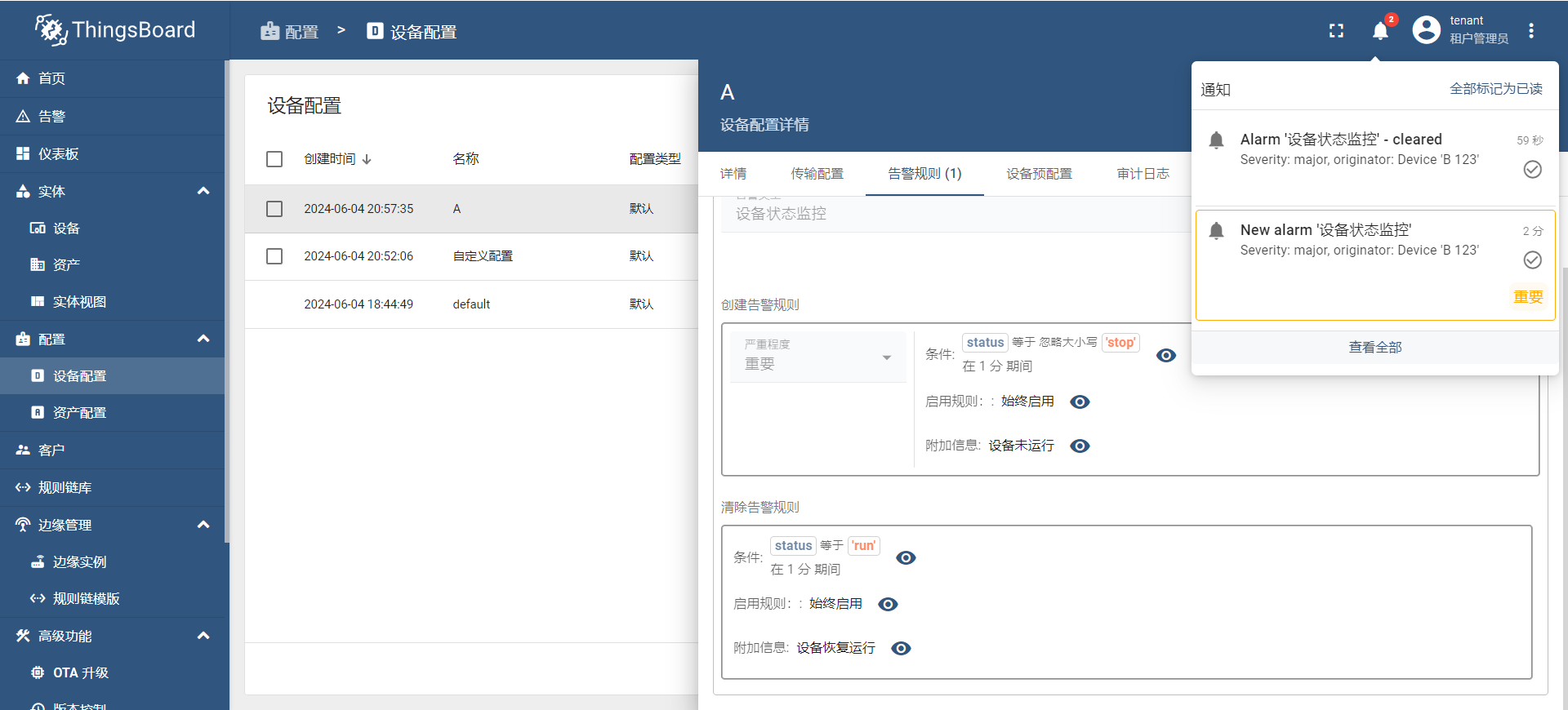Click the 配置类型 column header
Image resolution: width=1568 pixels, height=710 pixels.
[x=655, y=159]
